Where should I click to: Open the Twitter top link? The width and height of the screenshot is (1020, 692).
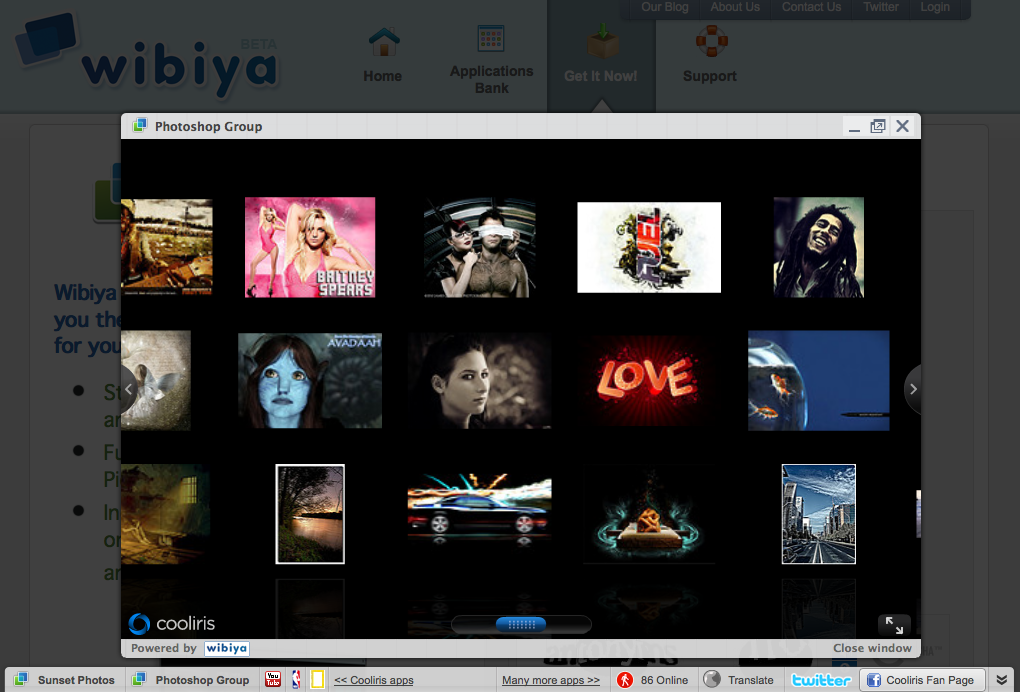881,7
